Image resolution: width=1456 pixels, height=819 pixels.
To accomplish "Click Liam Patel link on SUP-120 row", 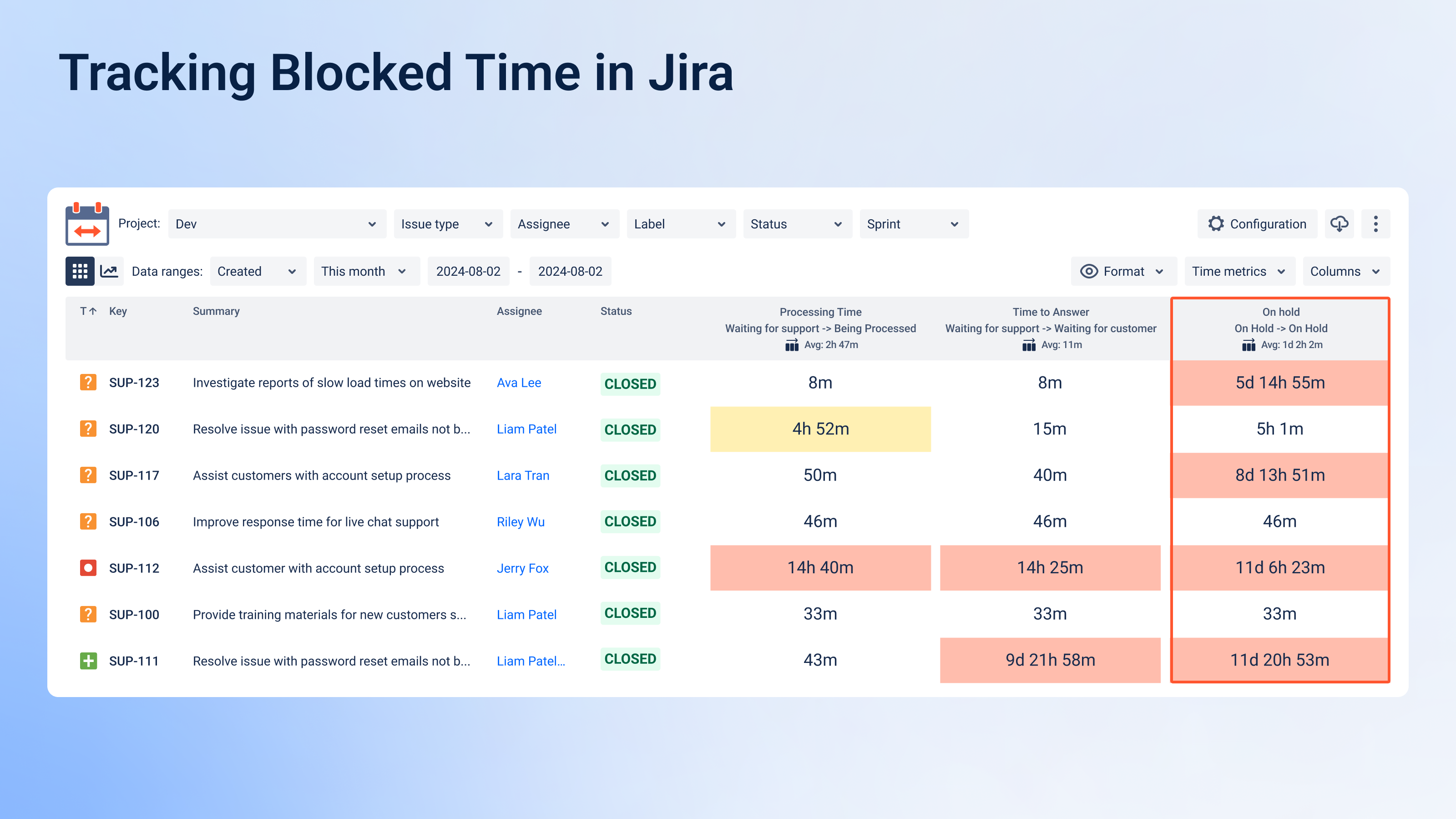I will click(526, 429).
